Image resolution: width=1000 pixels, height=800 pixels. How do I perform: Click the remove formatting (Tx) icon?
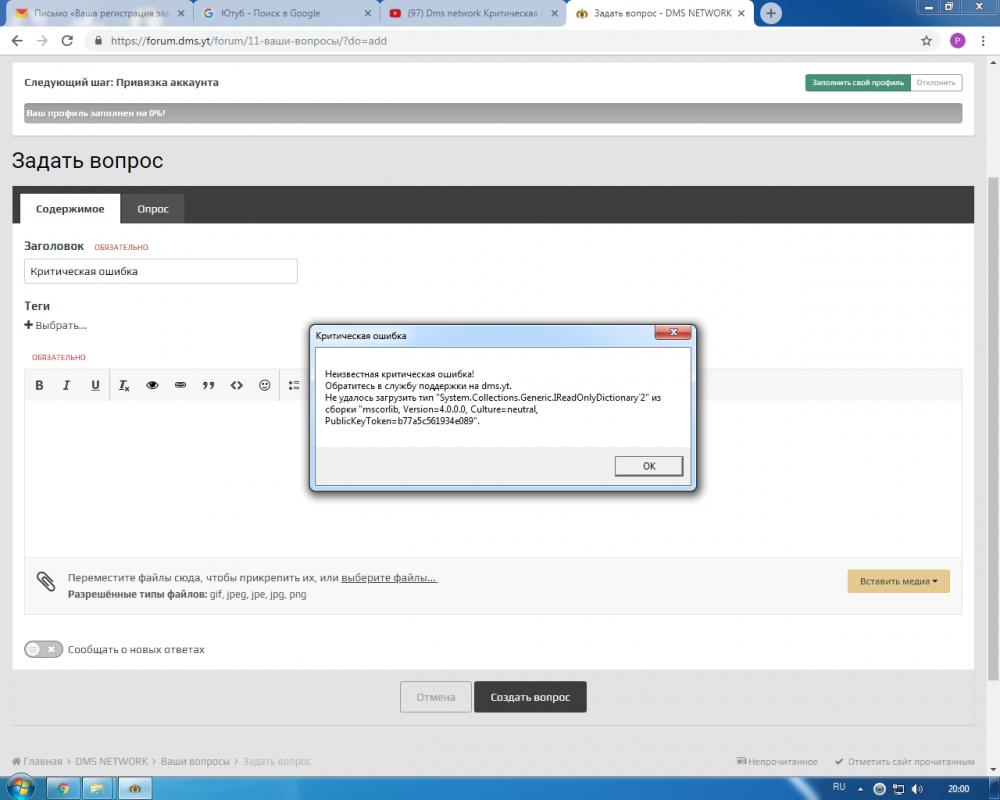[x=124, y=385]
